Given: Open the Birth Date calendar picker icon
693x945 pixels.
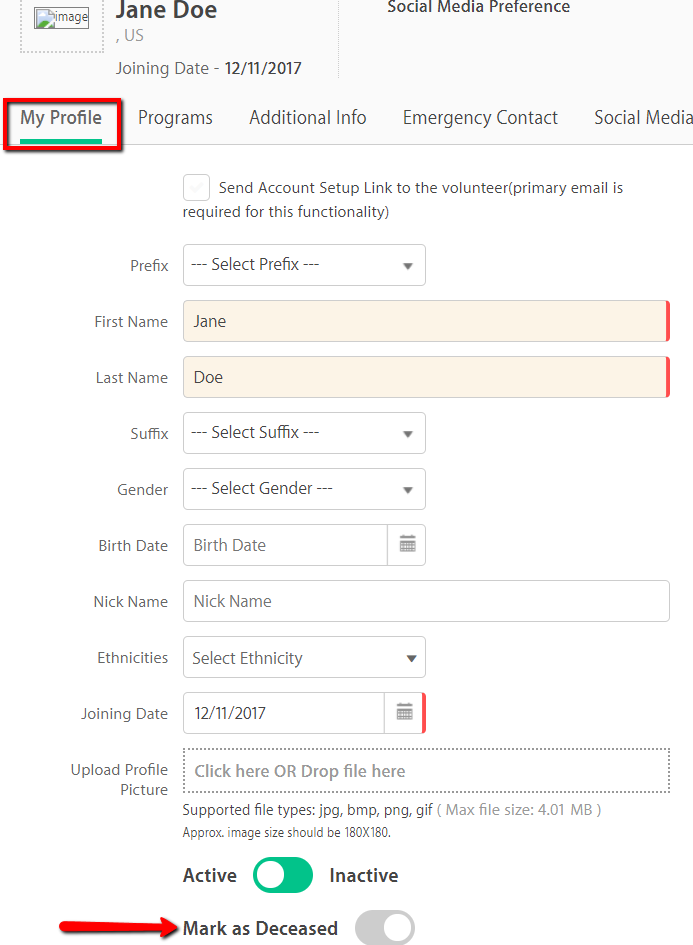Looking at the screenshot, I should 407,545.
